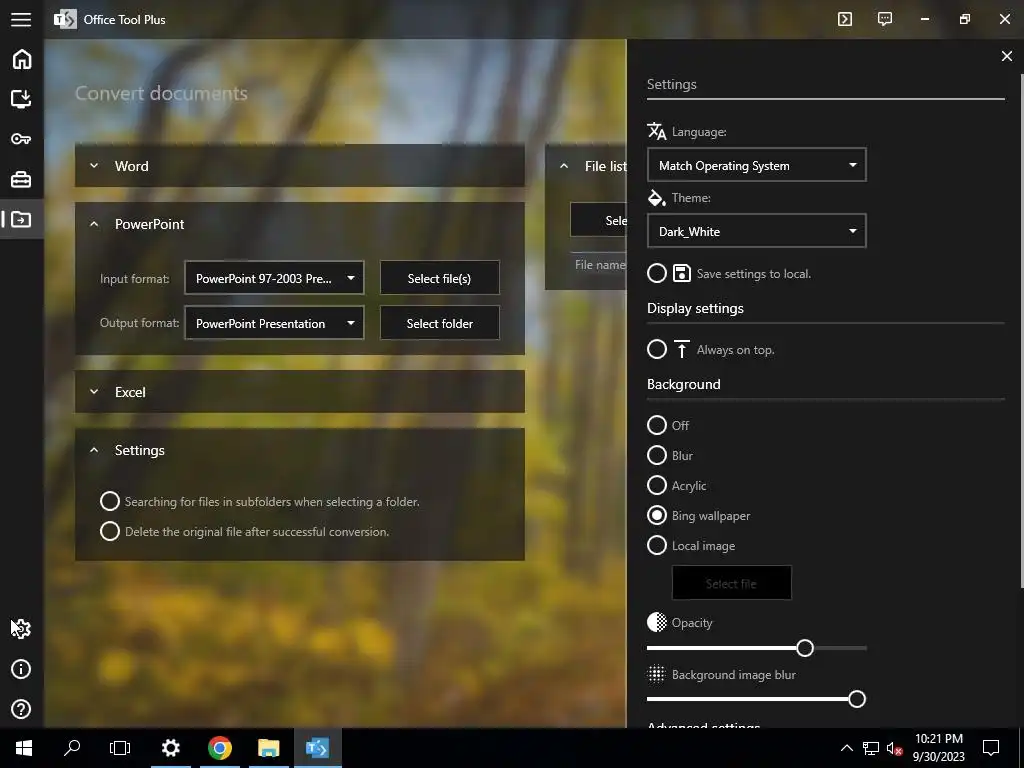The width and height of the screenshot is (1024, 768).
Task: Open the About info icon
Action: pos(22,669)
